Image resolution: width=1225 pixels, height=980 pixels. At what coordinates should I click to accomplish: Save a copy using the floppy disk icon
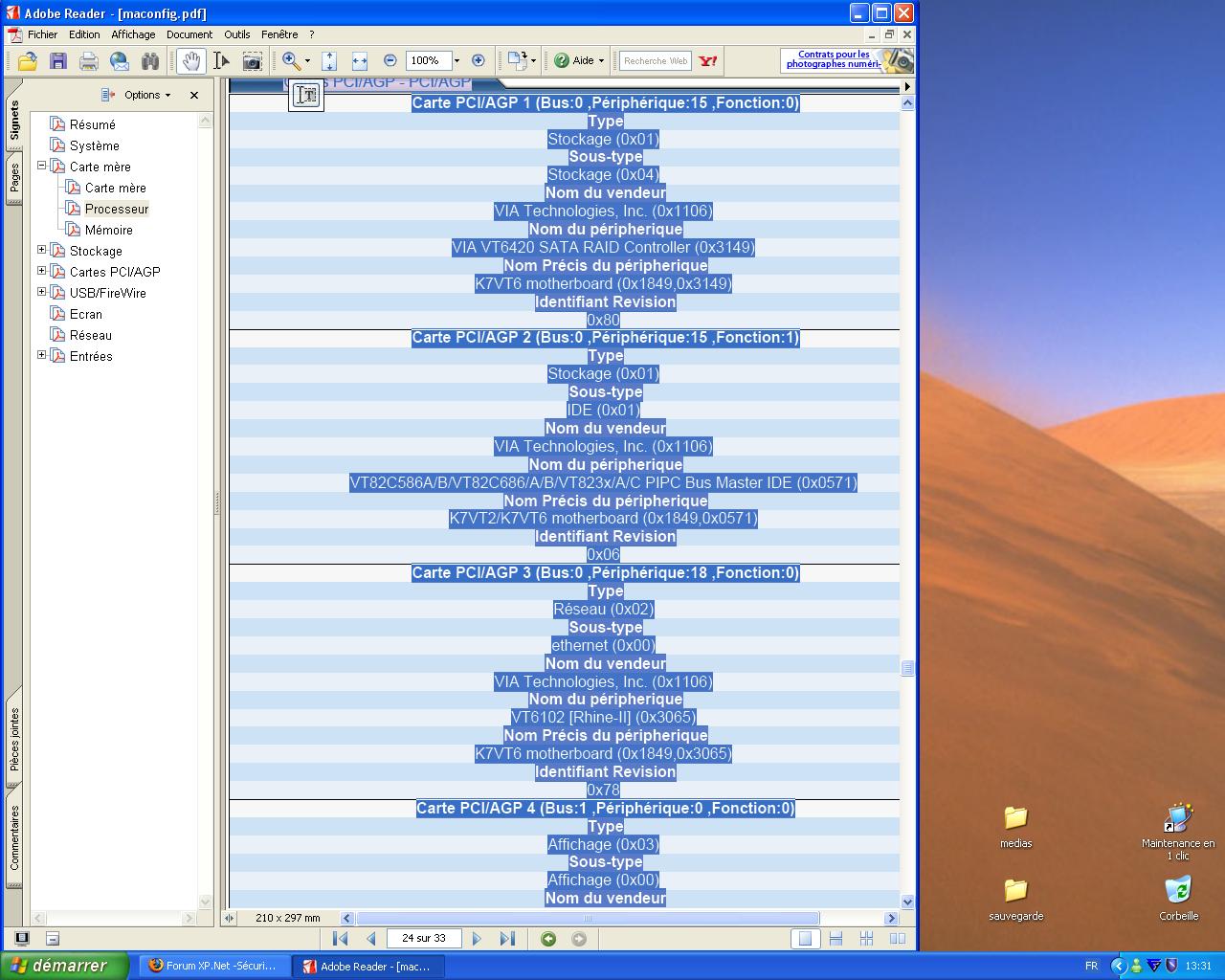pos(58,61)
